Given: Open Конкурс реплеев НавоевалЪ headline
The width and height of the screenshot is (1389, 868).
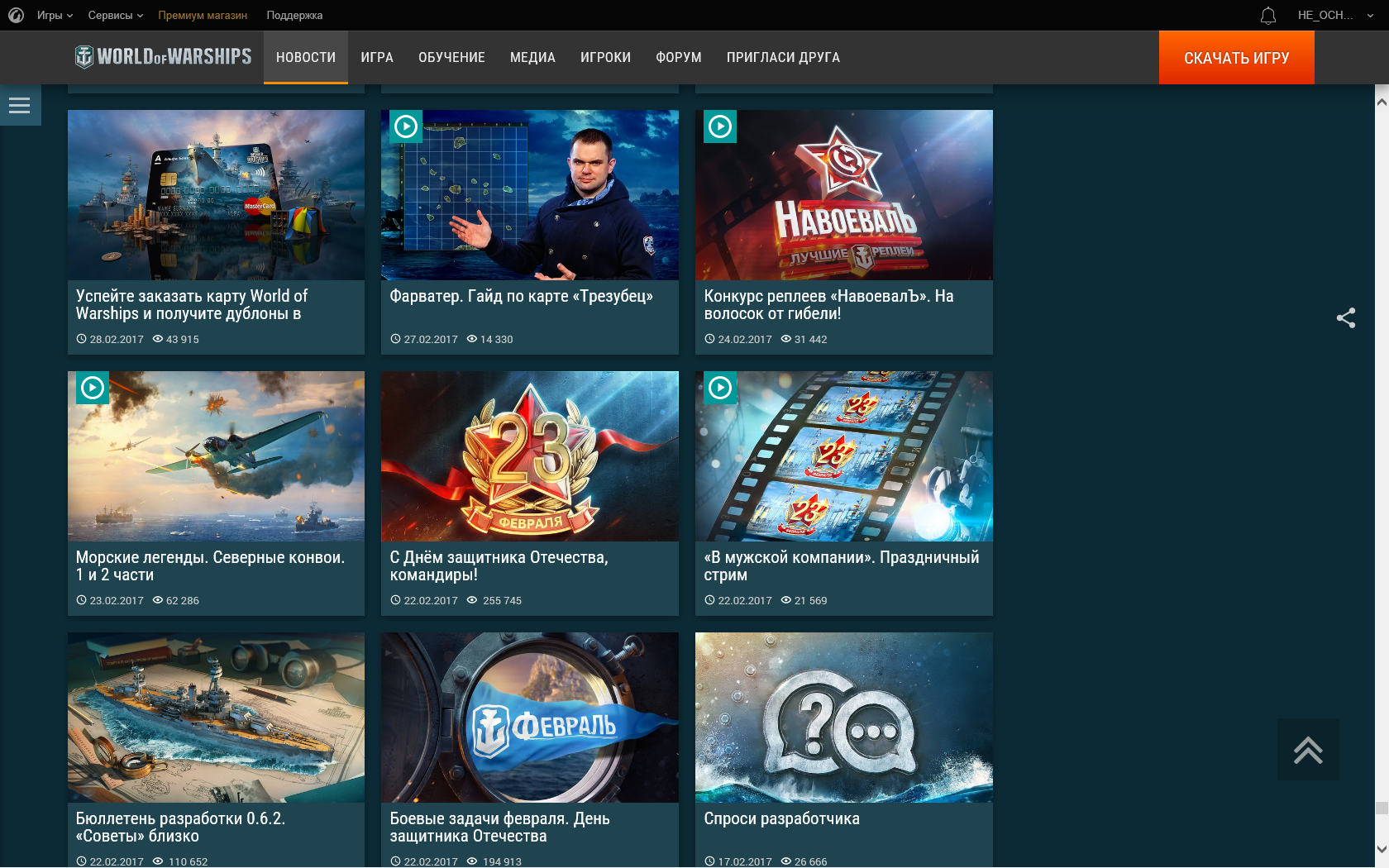Looking at the screenshot, I should (828, 304).
